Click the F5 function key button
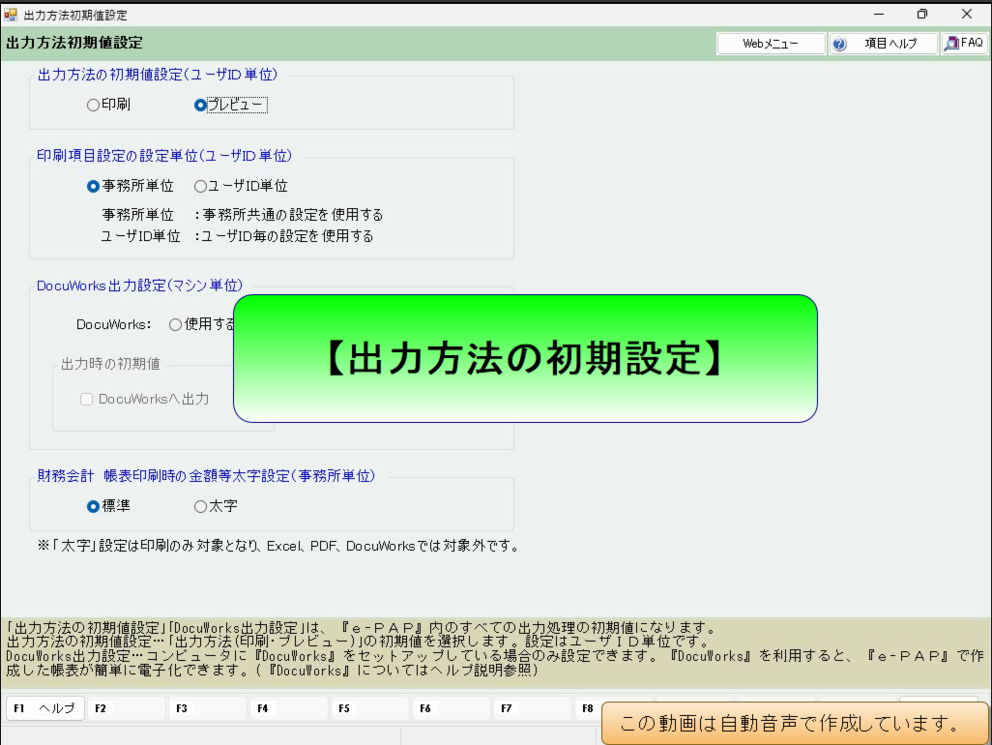The height and width of the screenshot is (745, 992). (x=370, y=708)
